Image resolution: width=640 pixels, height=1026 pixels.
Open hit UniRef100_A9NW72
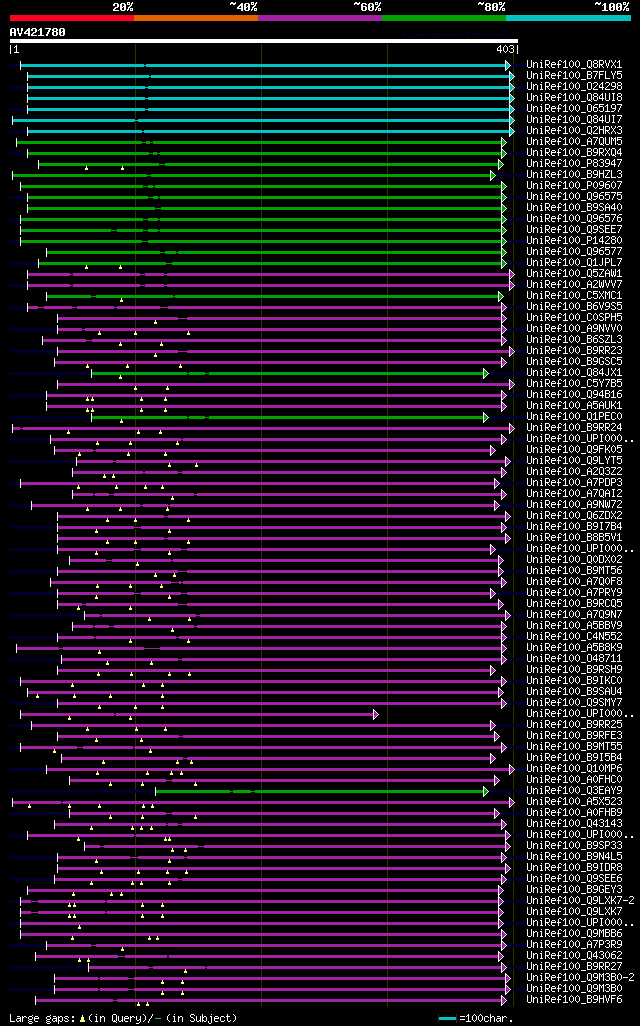(x=574, y=504)
